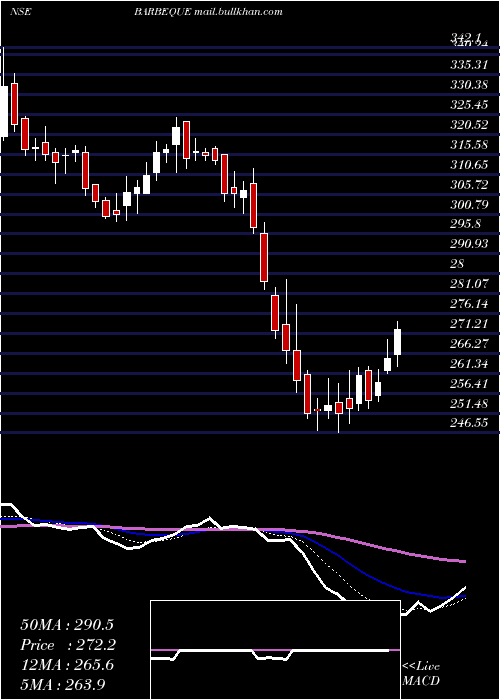This screenshot has width=500, height=700.
Task: Click the 276.14 price level label
Action: [469, 304]
